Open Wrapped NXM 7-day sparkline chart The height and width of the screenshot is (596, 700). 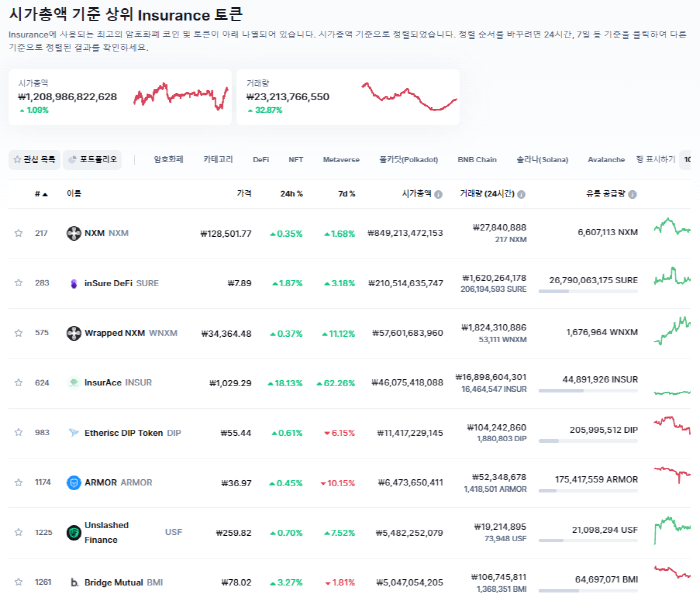[672, 331]
